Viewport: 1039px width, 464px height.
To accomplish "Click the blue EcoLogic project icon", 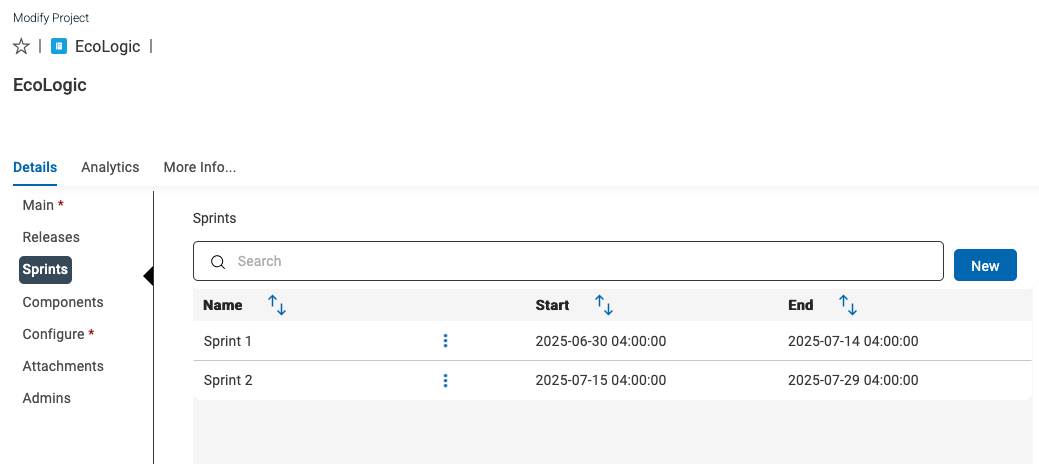I will tap(59, 46).
